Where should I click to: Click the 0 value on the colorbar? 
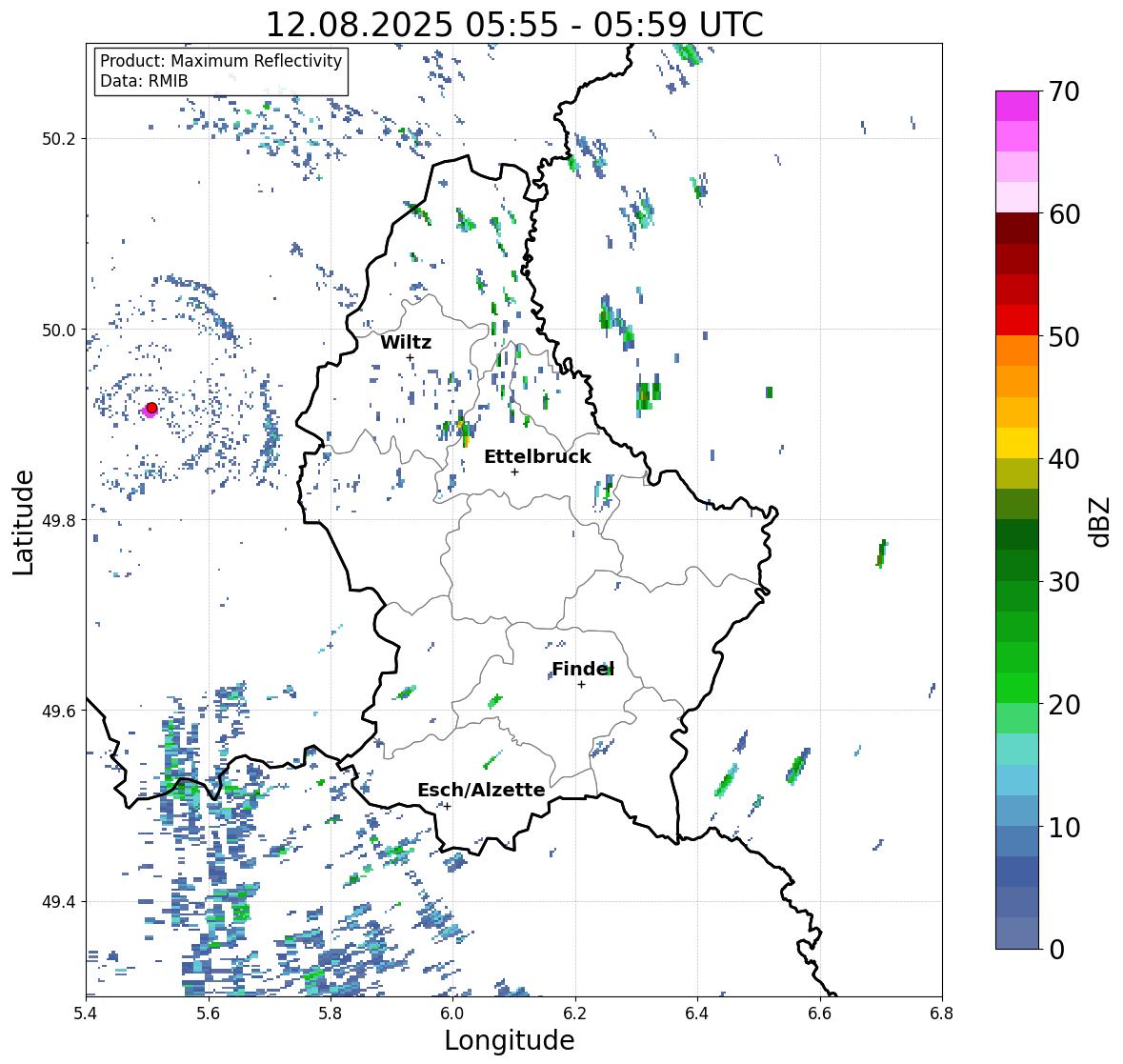click(x=1056, y=950)
